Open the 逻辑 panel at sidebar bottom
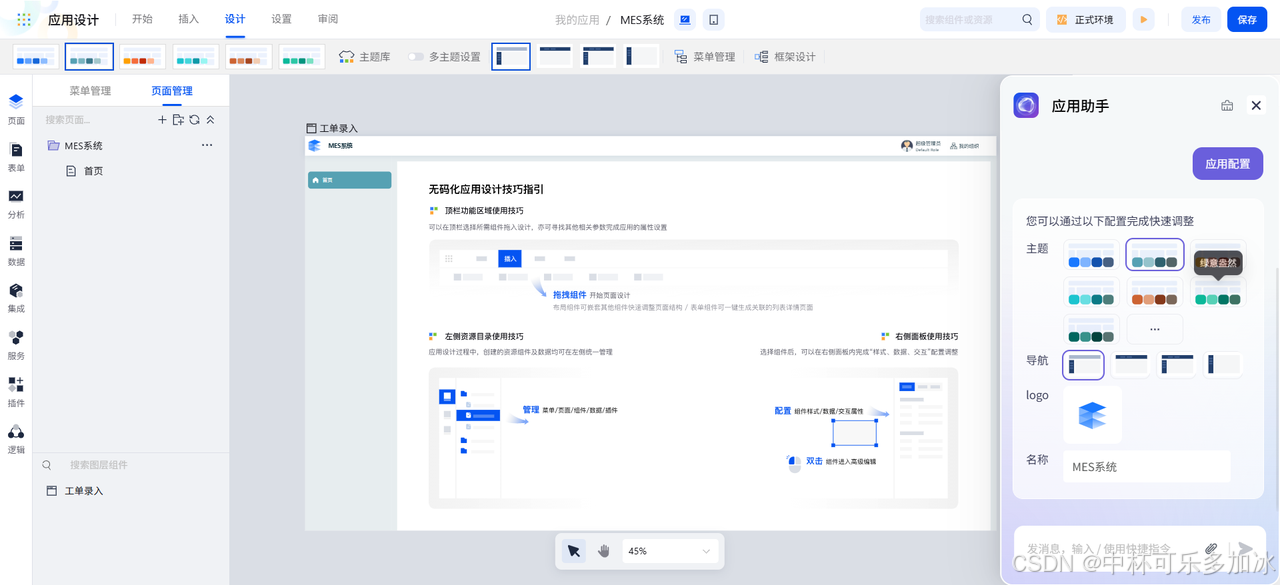The image size is (1280, 585). click(x=16, y=441)
